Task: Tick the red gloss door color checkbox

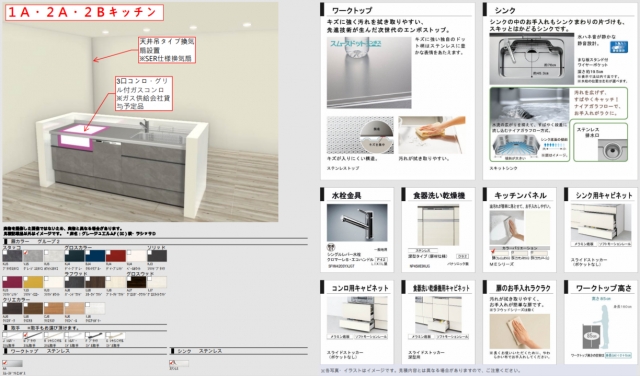Action: point(109,253)
